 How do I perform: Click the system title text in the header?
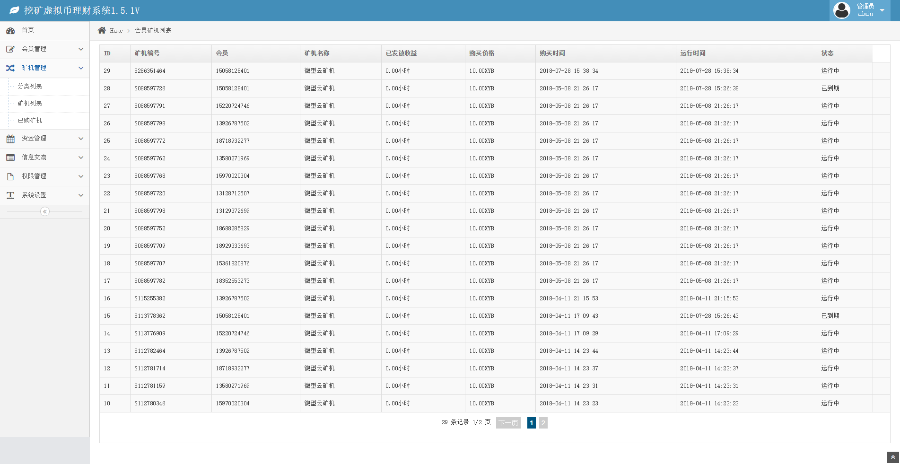(82, 10)
